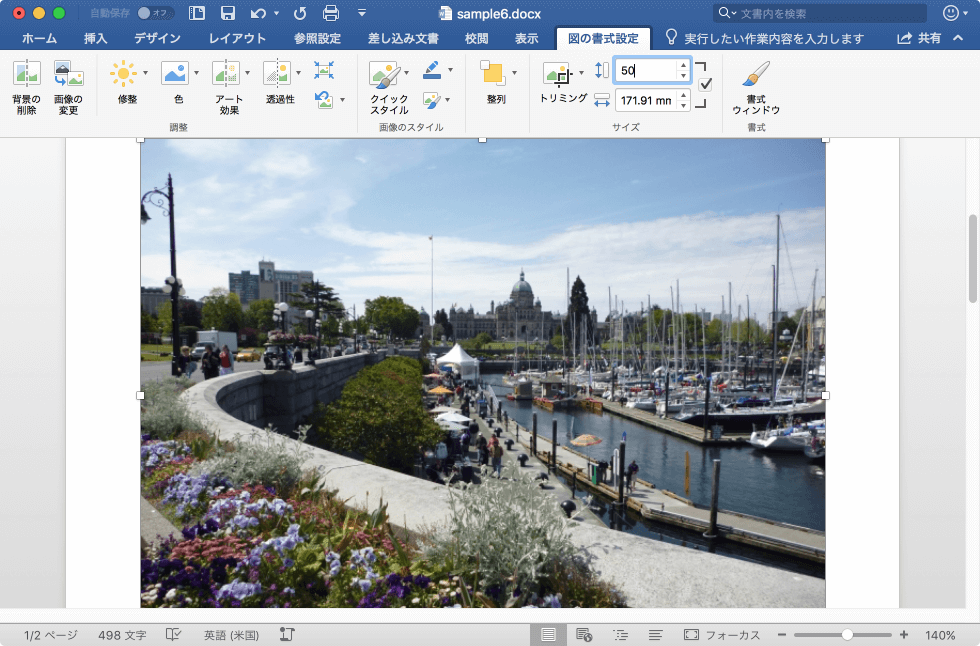The image size is (980, 646).
Task: Click the Arrange (整列) icon
Action: 492,74
